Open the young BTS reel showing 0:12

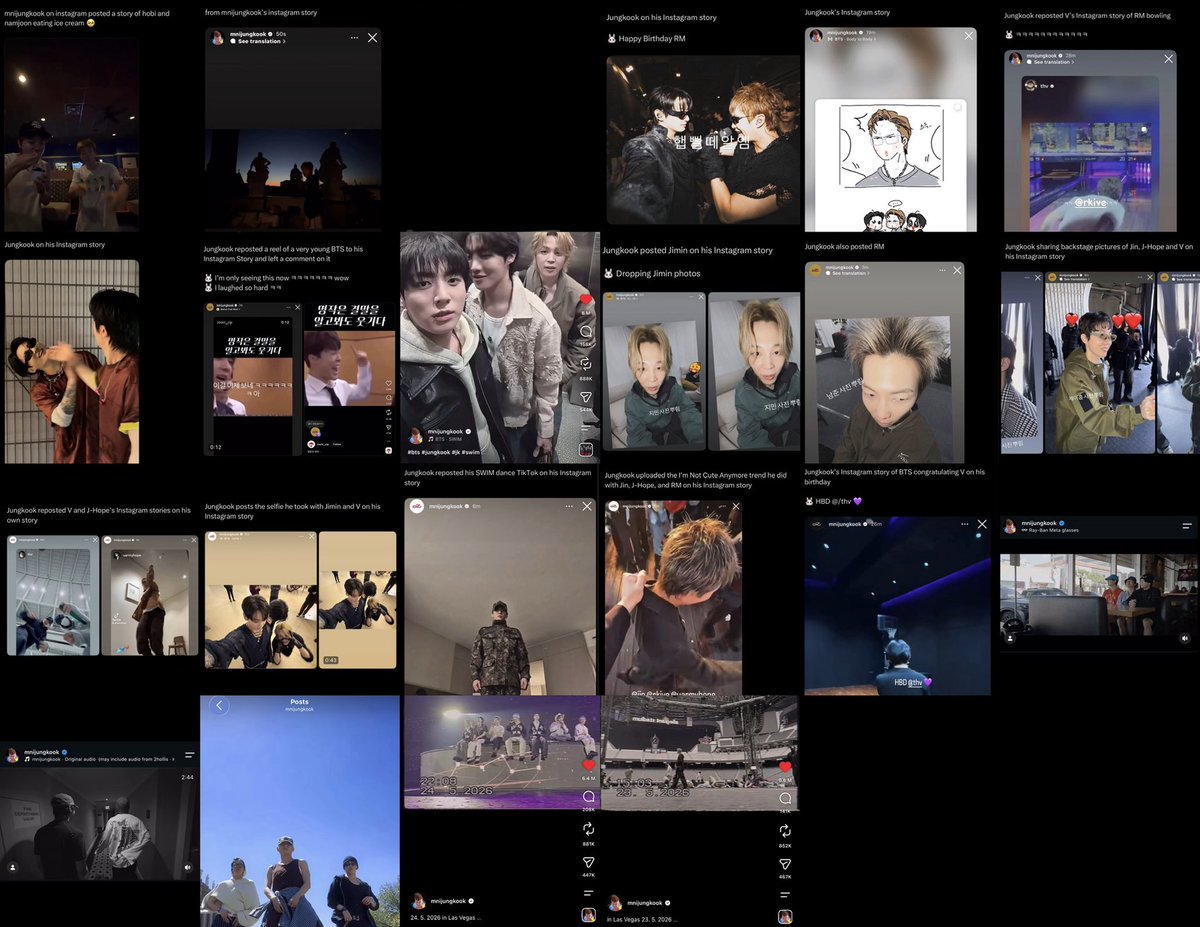pyautogui.click(x=251, y=378)
